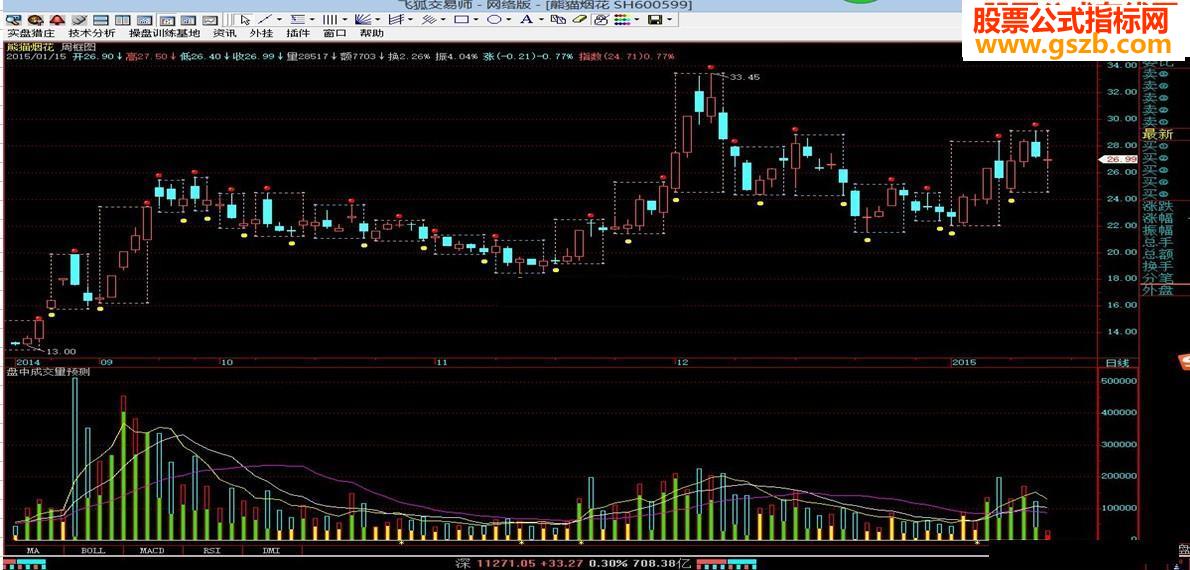The height and width of the screenshot is (570, 1190).
Task: Select the horizontal split window layout icon
Action: pyautogui.click(x=101, y=20)
